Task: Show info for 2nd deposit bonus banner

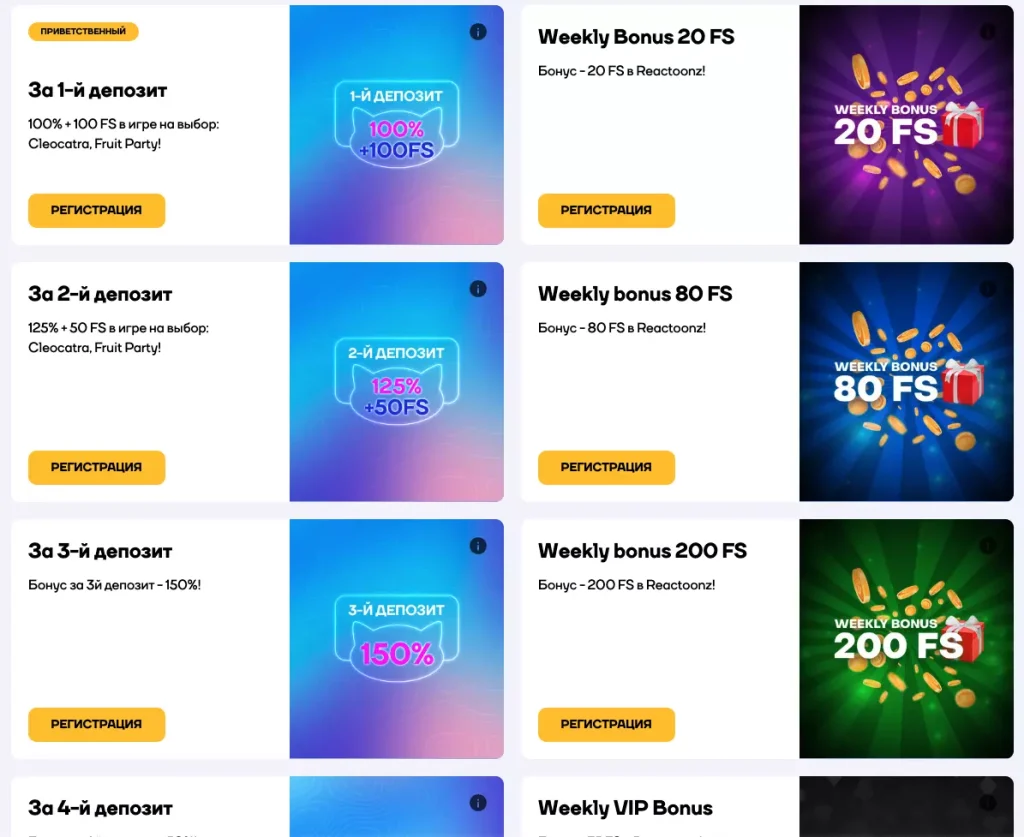Action: [478, 289]
